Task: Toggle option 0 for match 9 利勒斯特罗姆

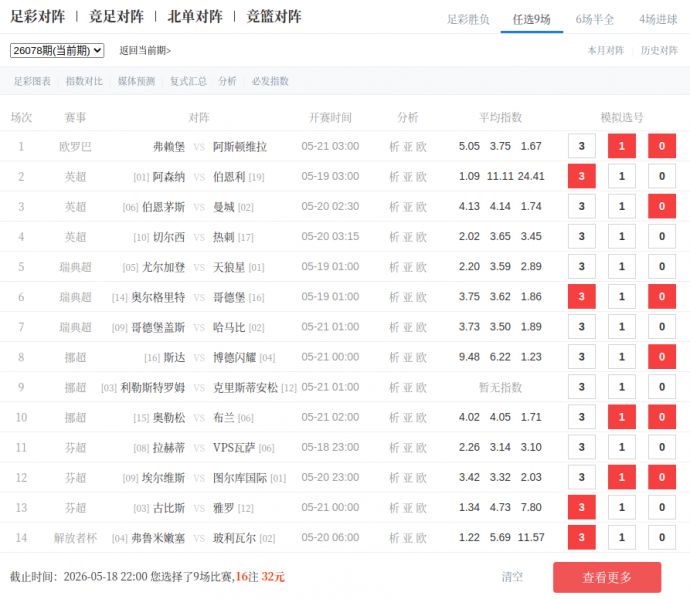Action: 662,387
